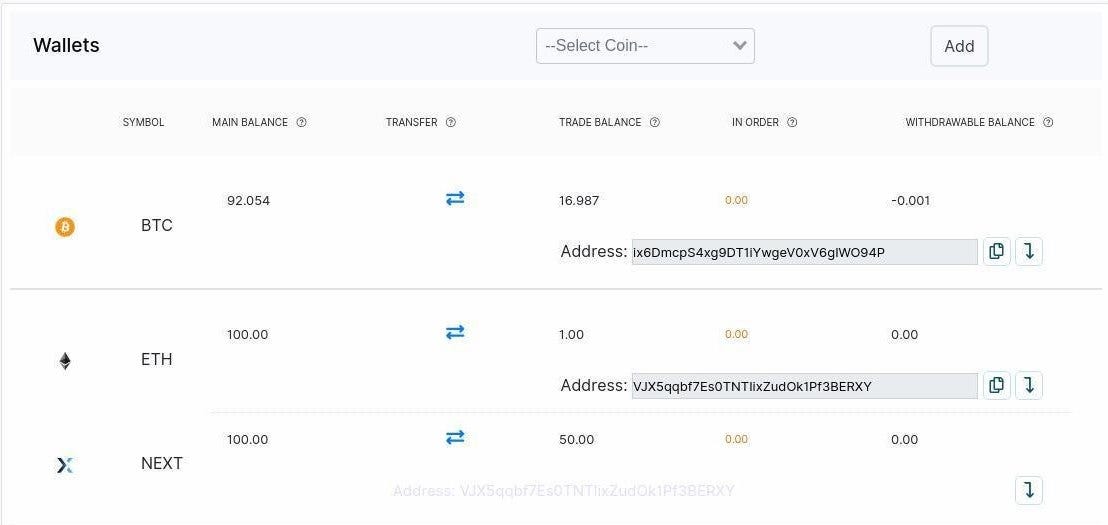This screenshot has height=525, width=1108.
Task: Click the In Order help icon
Action: click(x=792, y=123)
